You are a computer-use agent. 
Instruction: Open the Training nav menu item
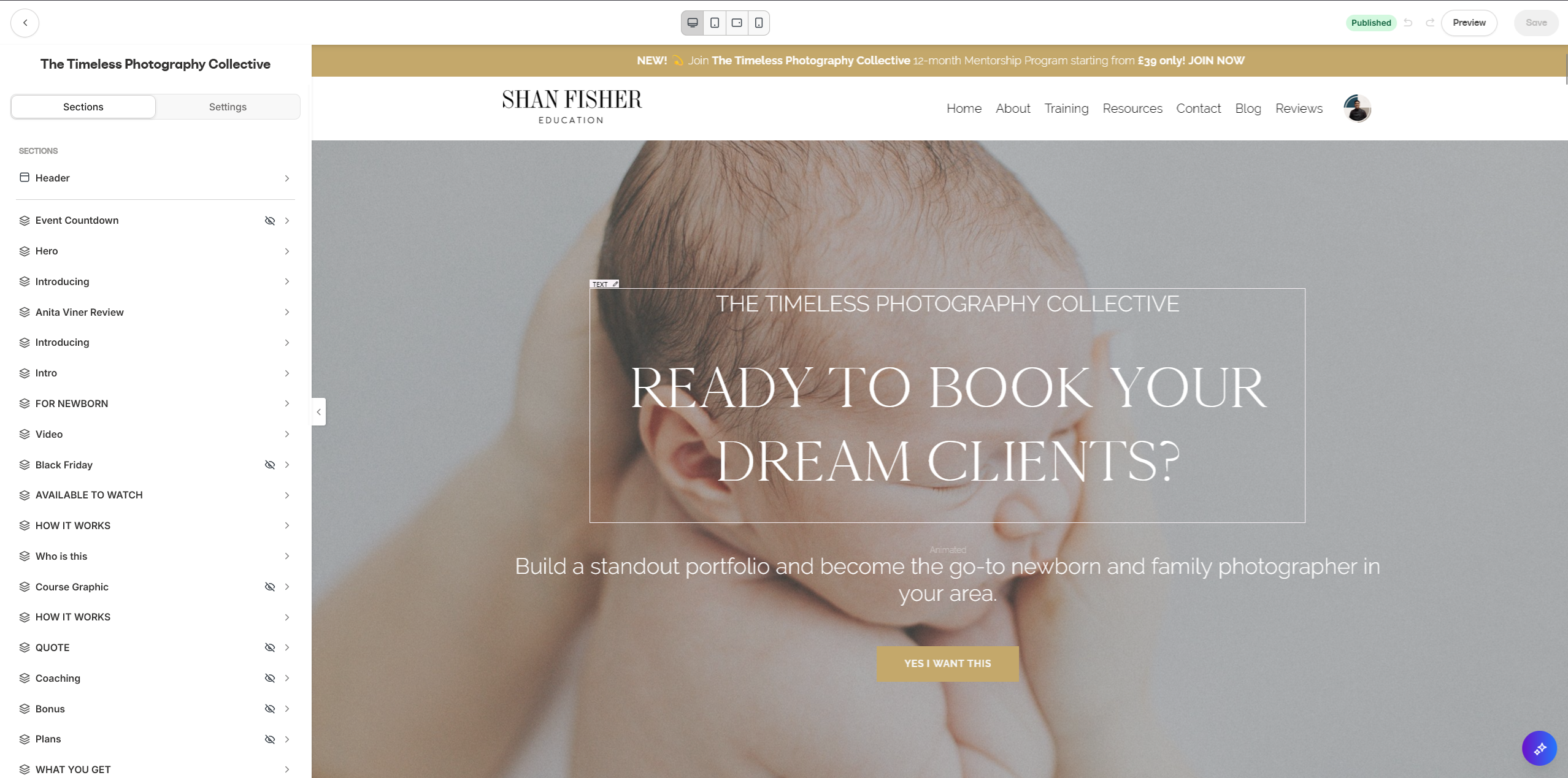tap(1066, 109)
